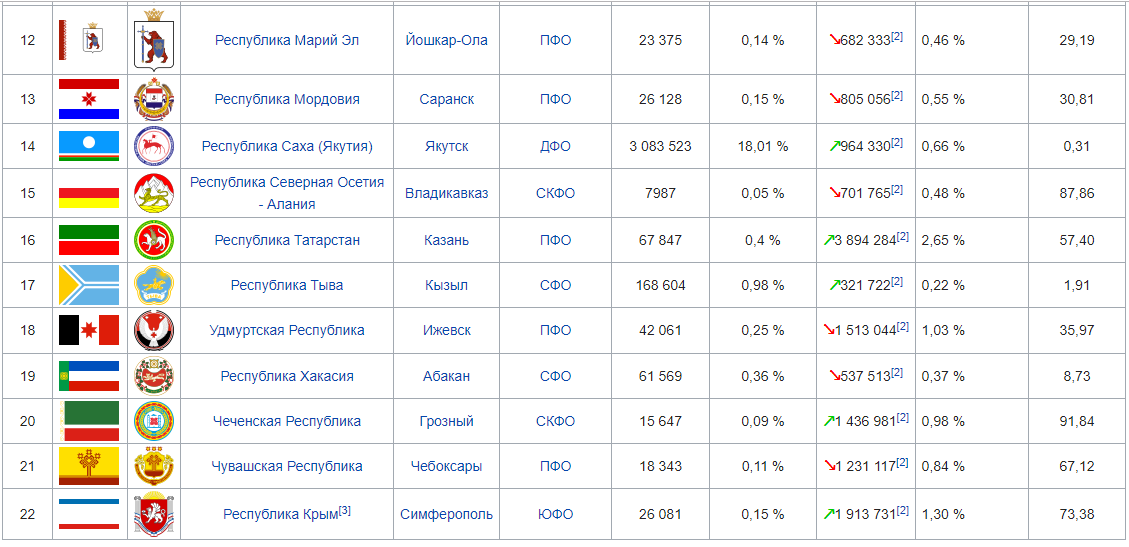Open the Khakassia coat of arms image
This screenshot has width=1129, height=547.
[x=154, y=376]
